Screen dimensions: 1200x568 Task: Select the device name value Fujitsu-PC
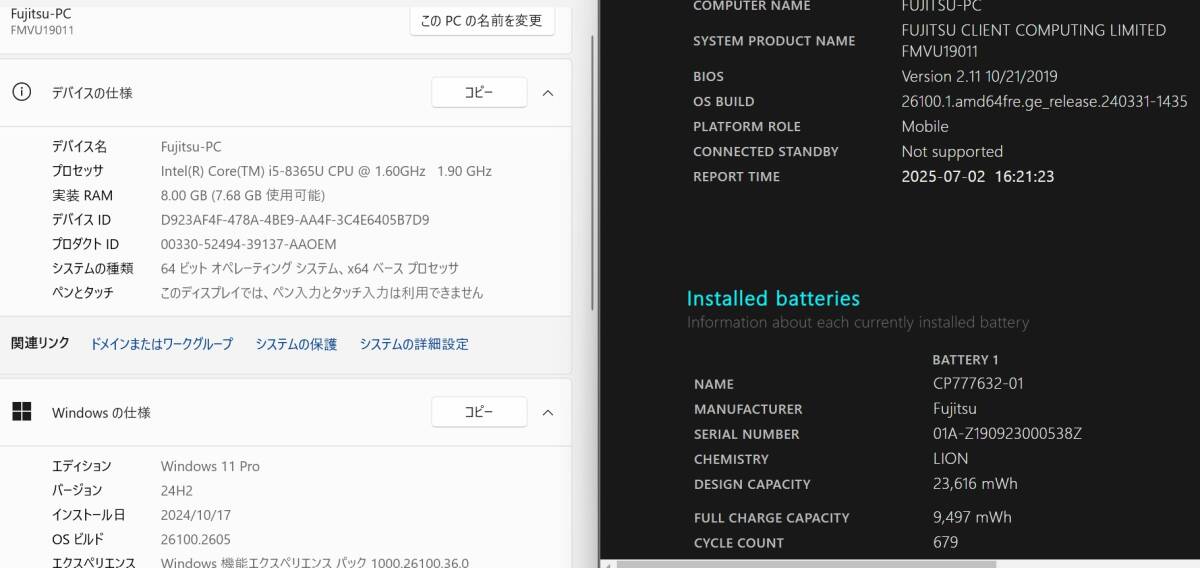coord(191,147)
